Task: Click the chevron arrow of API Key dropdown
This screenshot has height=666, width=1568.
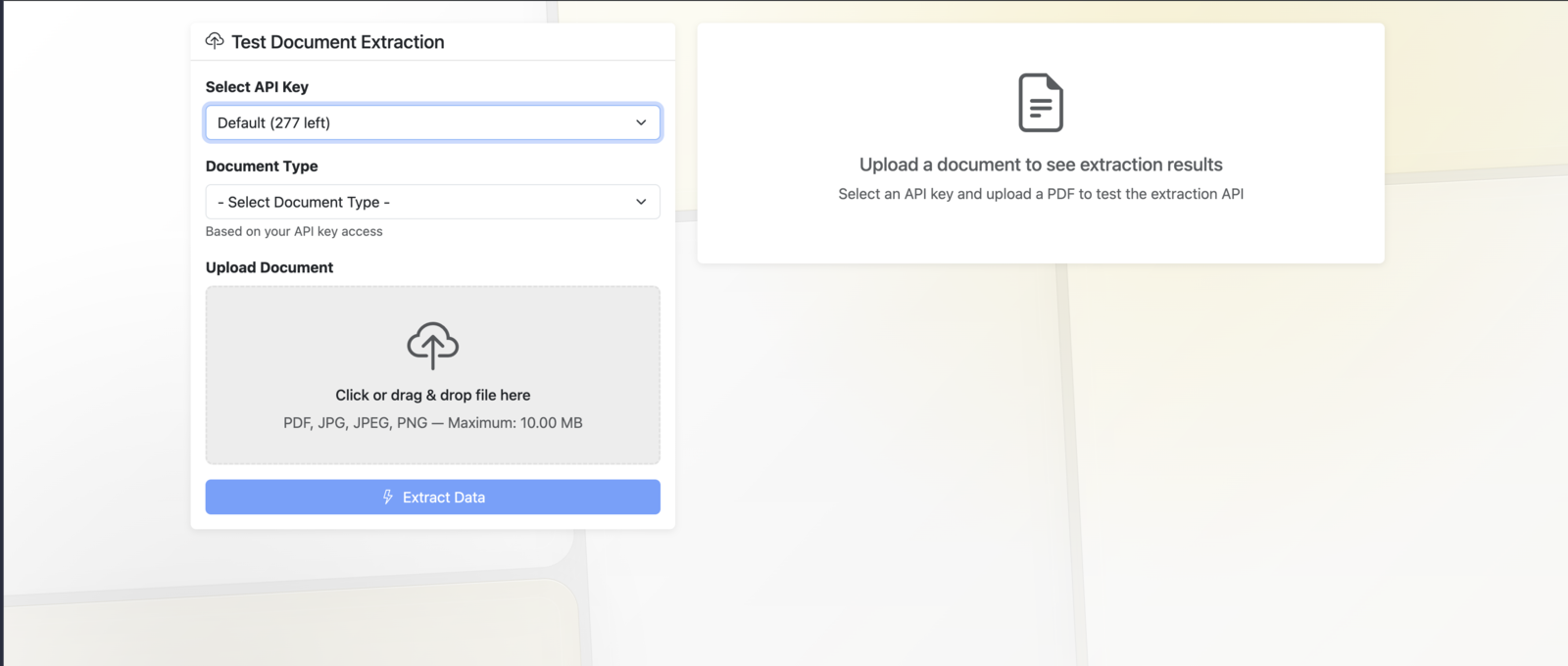Action: click(x=641, y=122)
